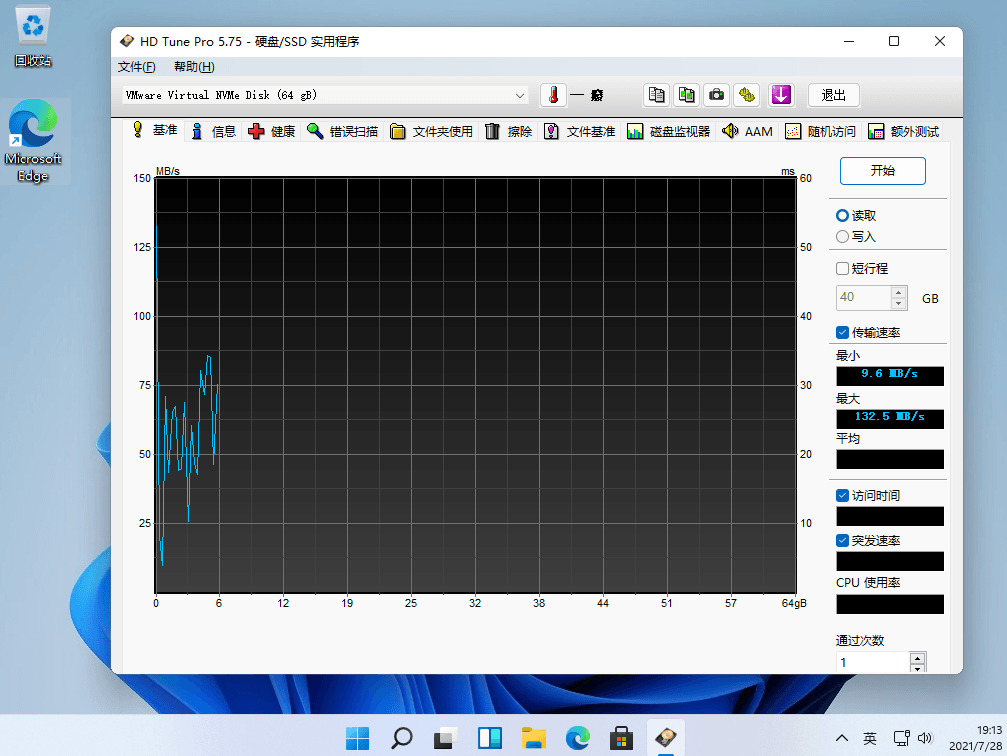Increase the short stroke GB value

point(899,292)
